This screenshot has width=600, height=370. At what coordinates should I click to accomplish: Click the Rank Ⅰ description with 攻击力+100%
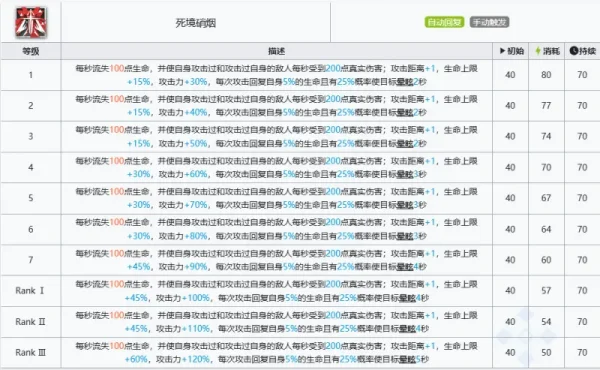click(276, 291)
